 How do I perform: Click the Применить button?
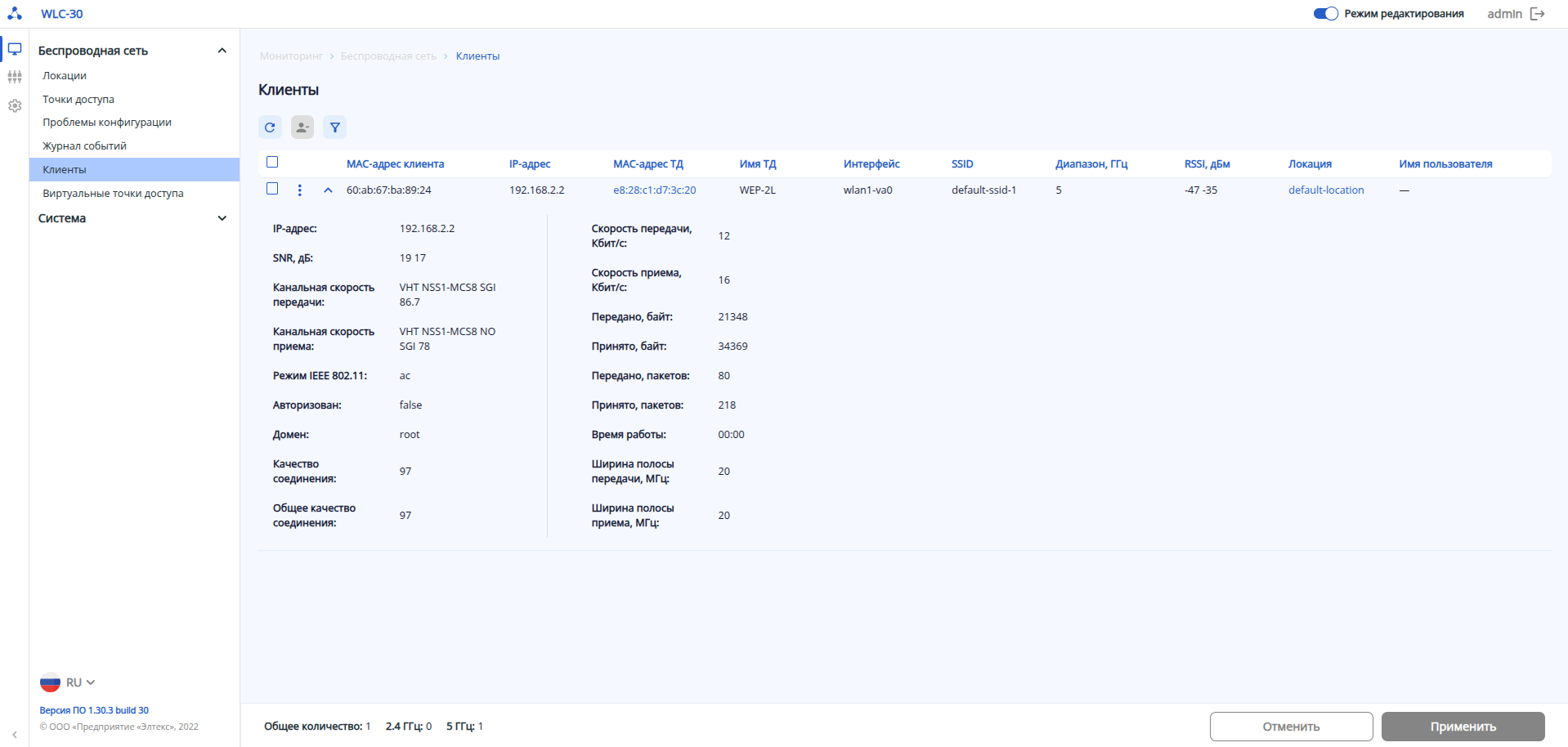(x=1463, y=727)
